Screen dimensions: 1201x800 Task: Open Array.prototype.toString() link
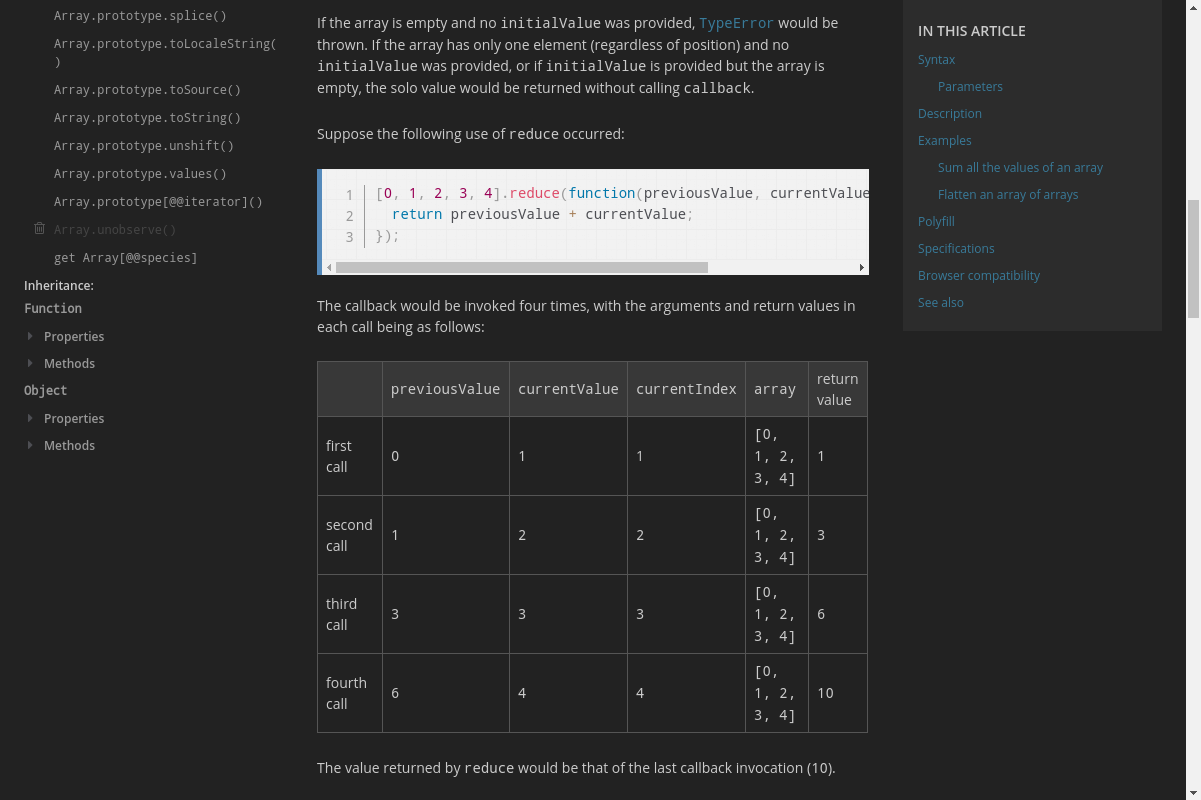pos(147,118)
